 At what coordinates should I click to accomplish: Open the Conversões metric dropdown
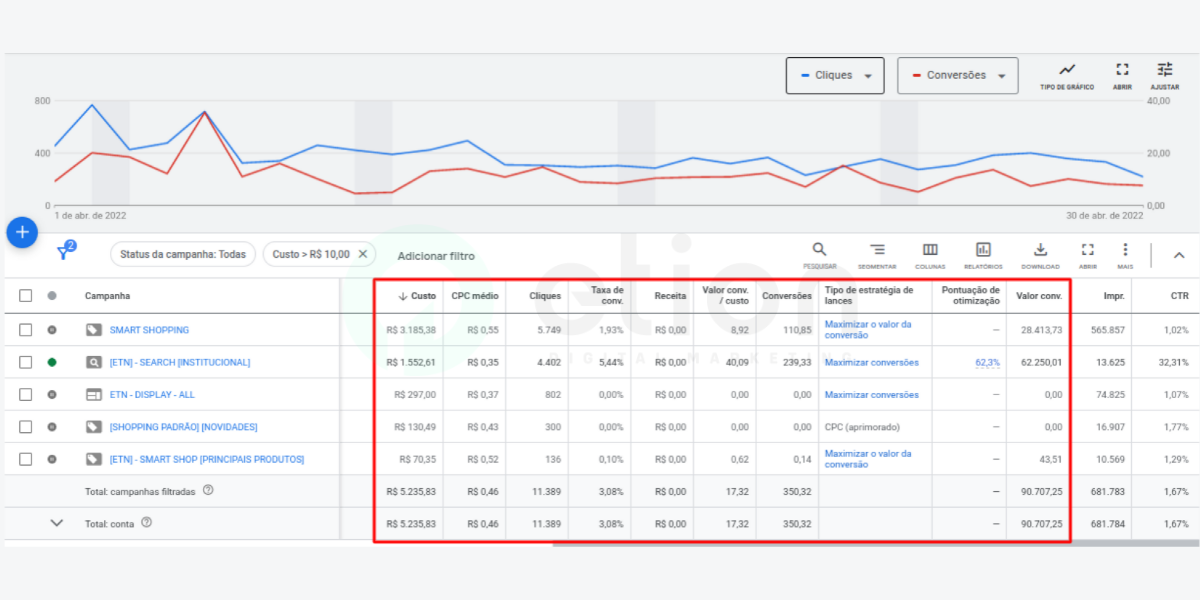click(958, 75)
